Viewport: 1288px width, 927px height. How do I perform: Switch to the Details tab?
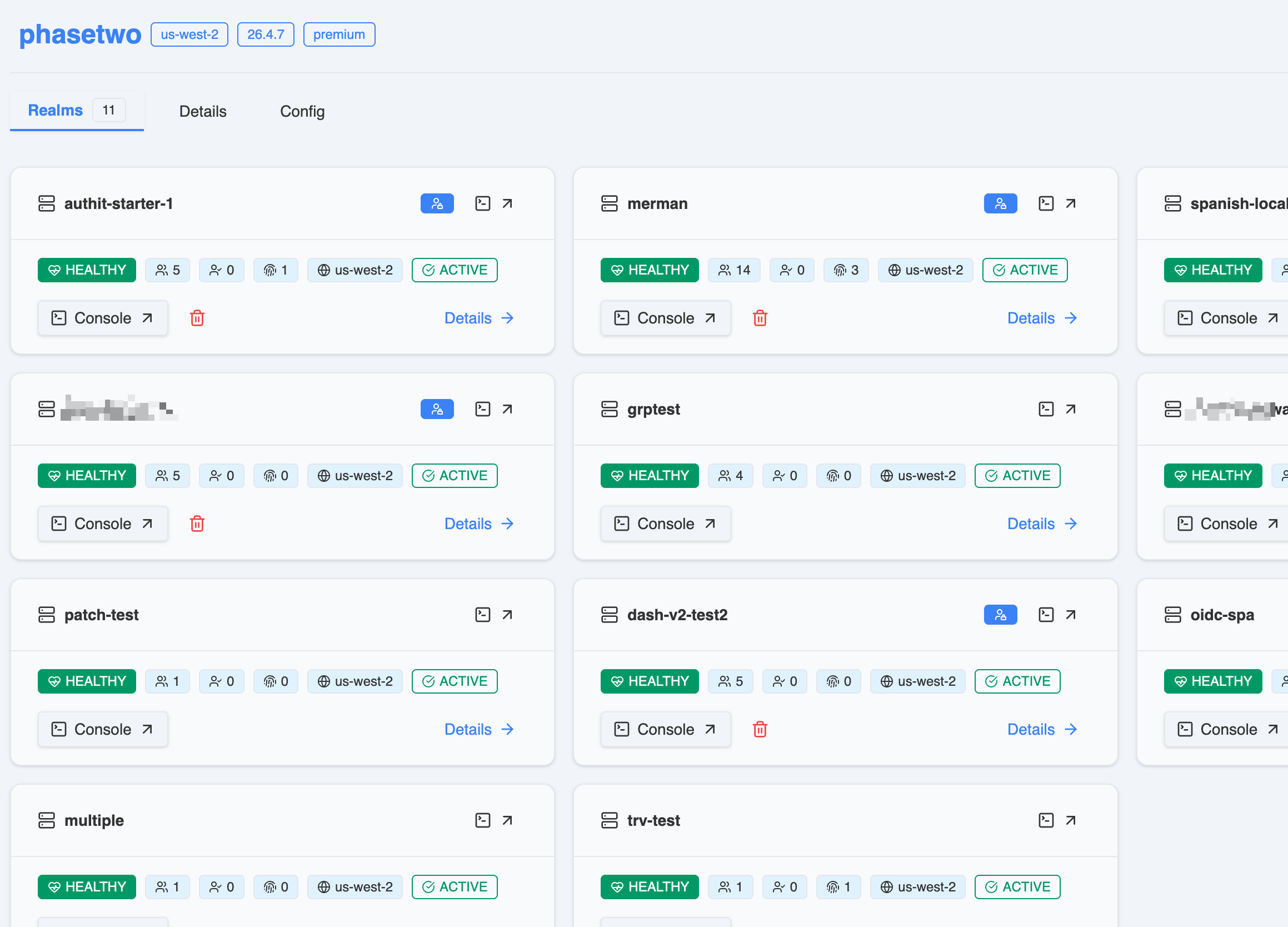(203, 111)
